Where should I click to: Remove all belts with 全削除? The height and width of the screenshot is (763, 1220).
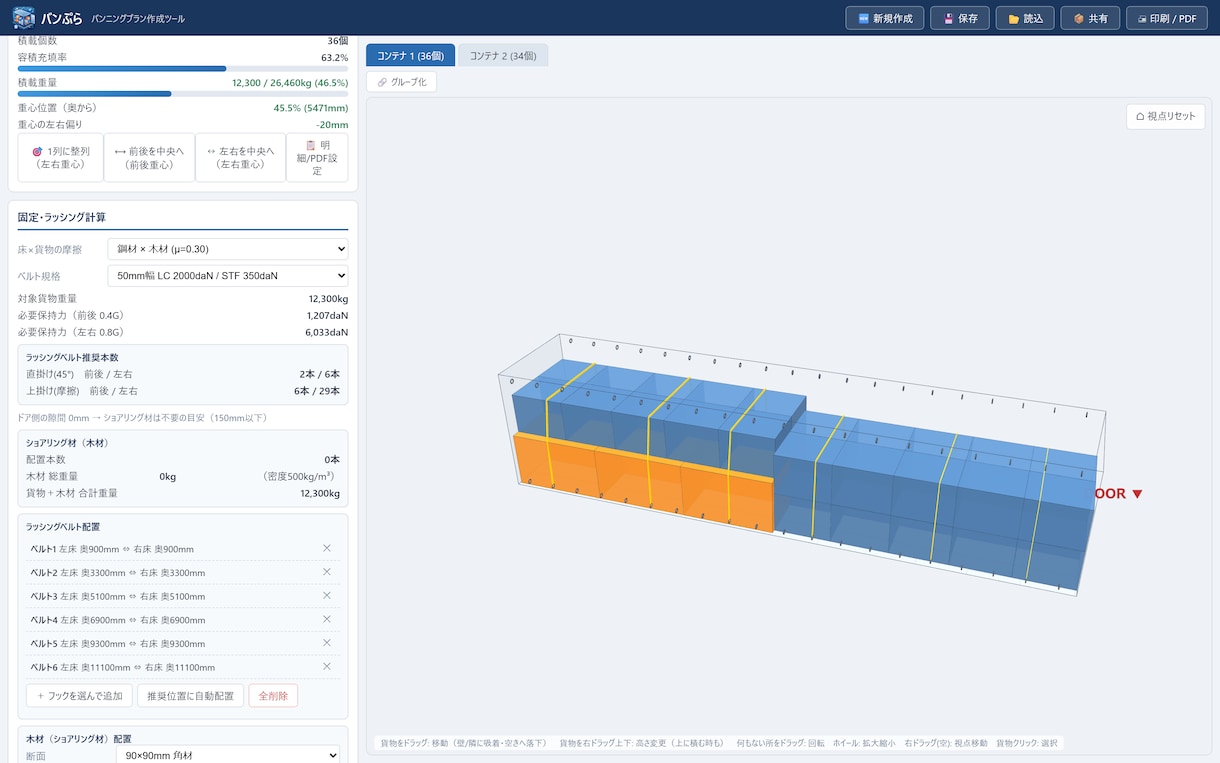(x=273, y=695)
